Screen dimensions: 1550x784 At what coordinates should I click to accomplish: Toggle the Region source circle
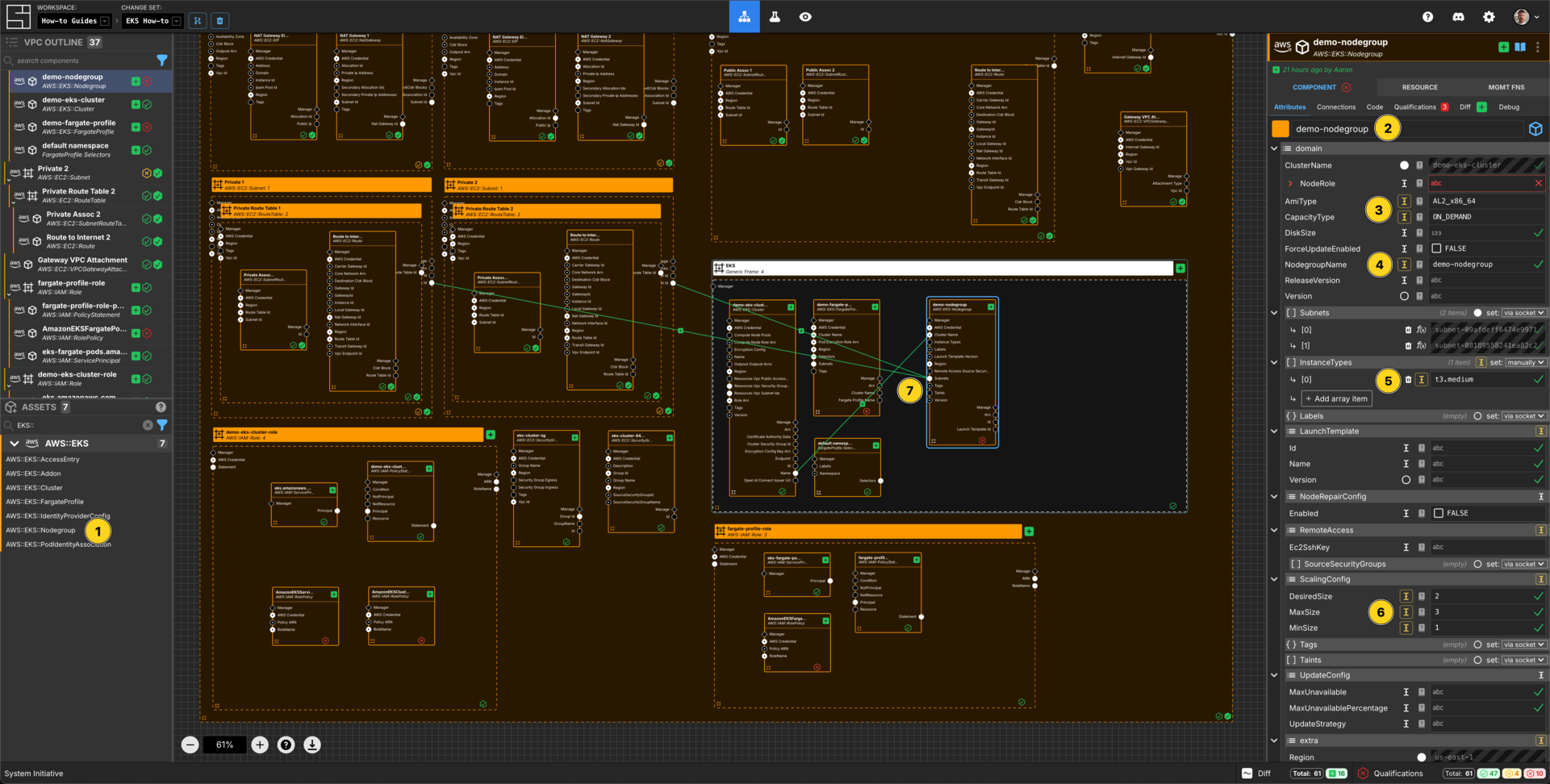(x=1421, y=757)
